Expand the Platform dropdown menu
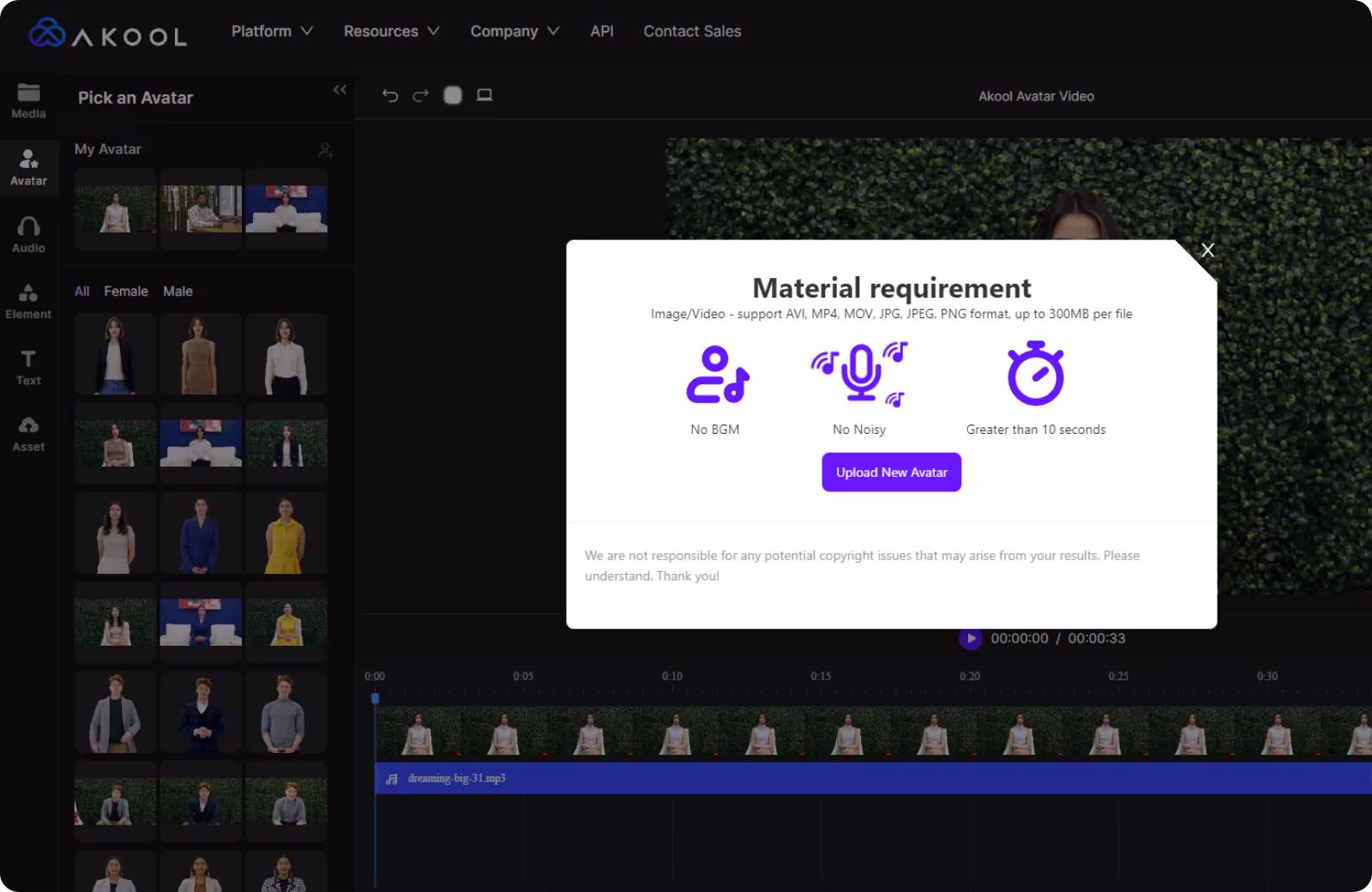The width and height of the screenshot is (1372, 892). pyautogui.click(x=272, y=31)
